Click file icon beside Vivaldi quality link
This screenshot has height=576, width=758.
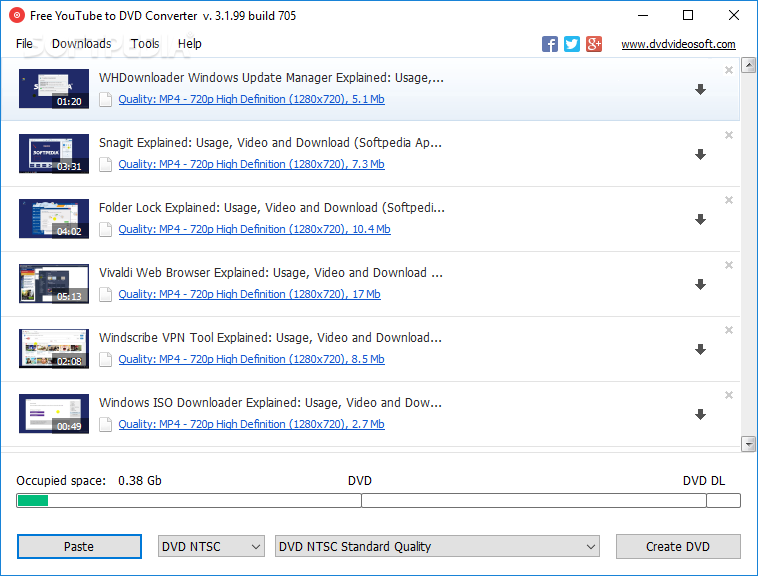105,295
